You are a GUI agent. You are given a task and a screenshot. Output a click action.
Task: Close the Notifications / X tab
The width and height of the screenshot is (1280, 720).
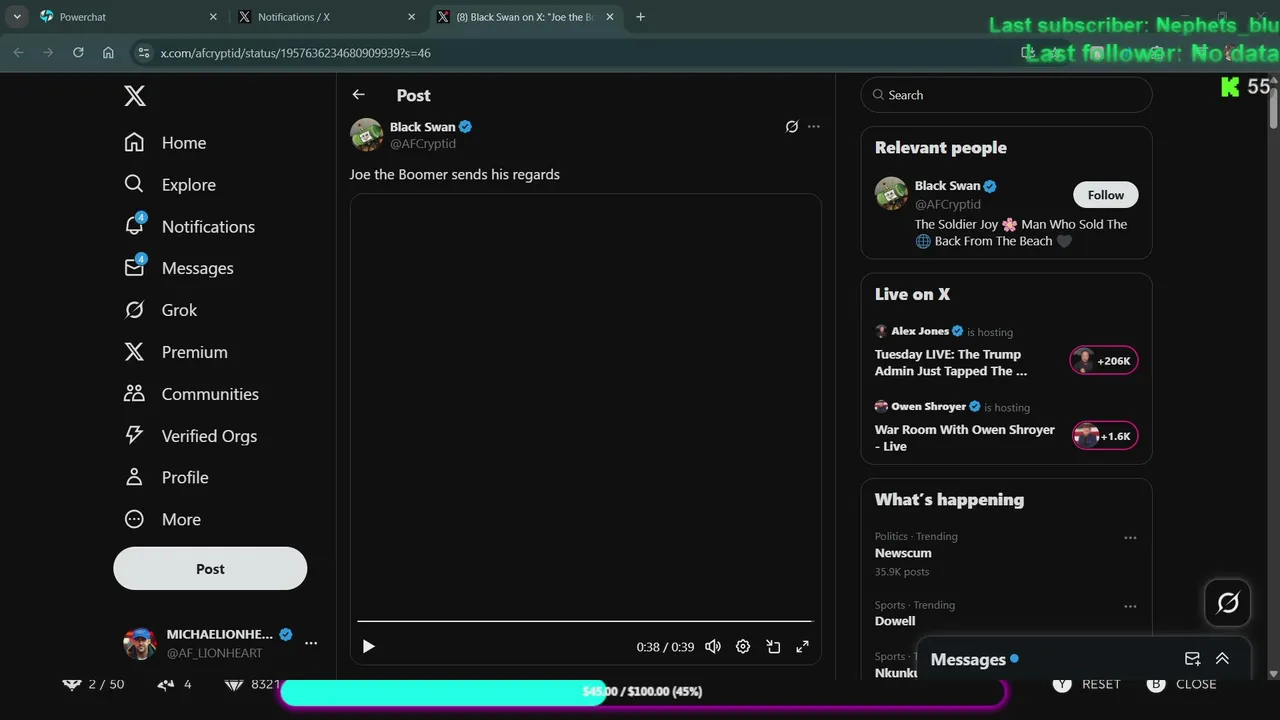pyautogui.click(x=411, y=17)
